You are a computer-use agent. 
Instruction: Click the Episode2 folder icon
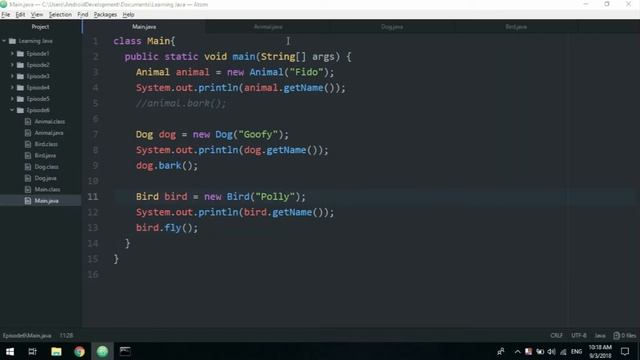point(20,65)
